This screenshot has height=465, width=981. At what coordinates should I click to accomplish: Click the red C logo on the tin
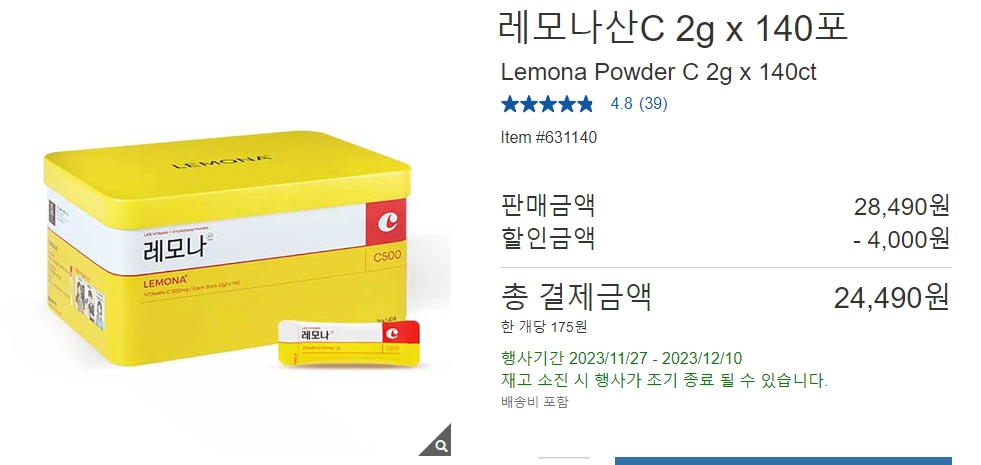pyautogui.click(x=386, y=222)
